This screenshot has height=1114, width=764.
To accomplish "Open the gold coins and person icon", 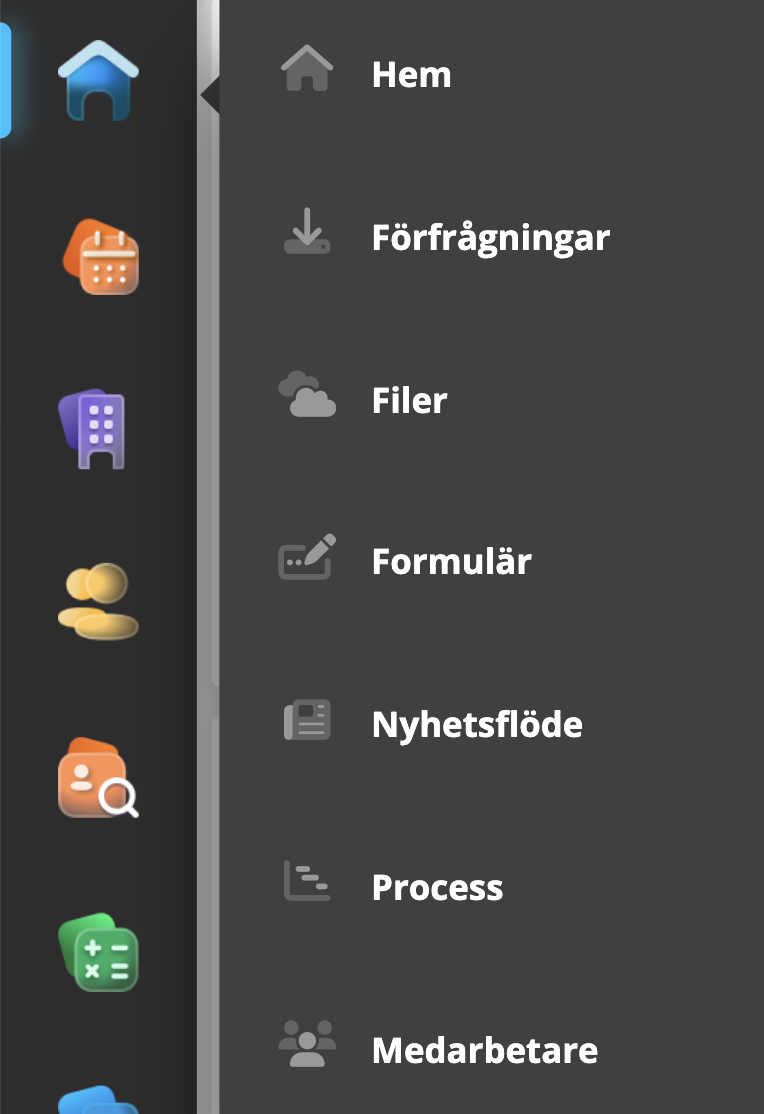I will pyautogui.click(x=98, y=601).
